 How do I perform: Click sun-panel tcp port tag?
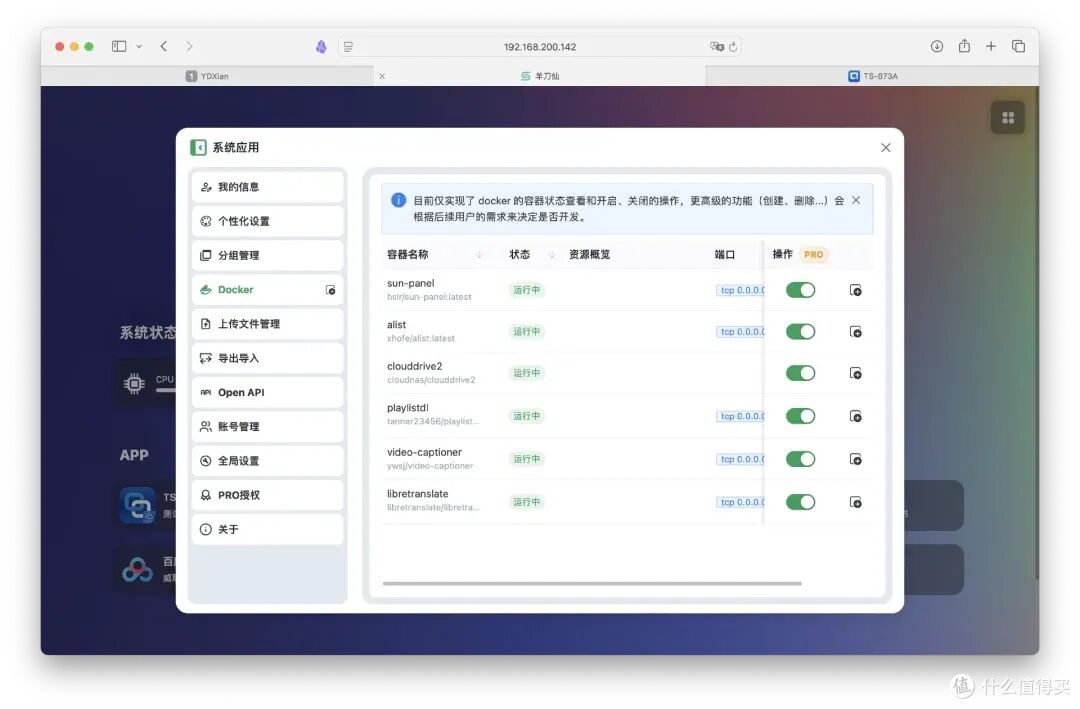tap(740, 290)
